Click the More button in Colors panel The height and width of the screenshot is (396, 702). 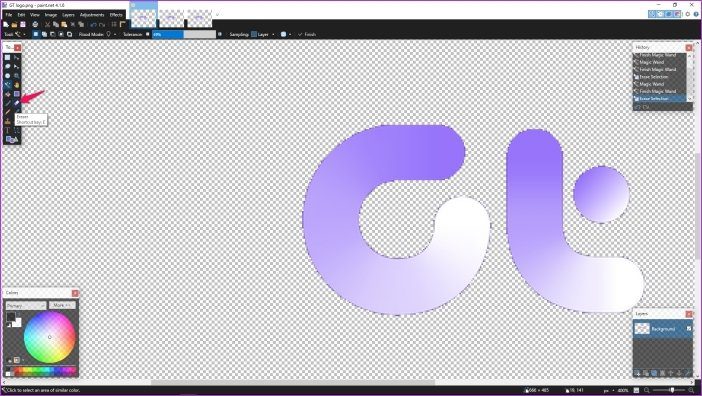pyautogui.click(x=62, y=306)
